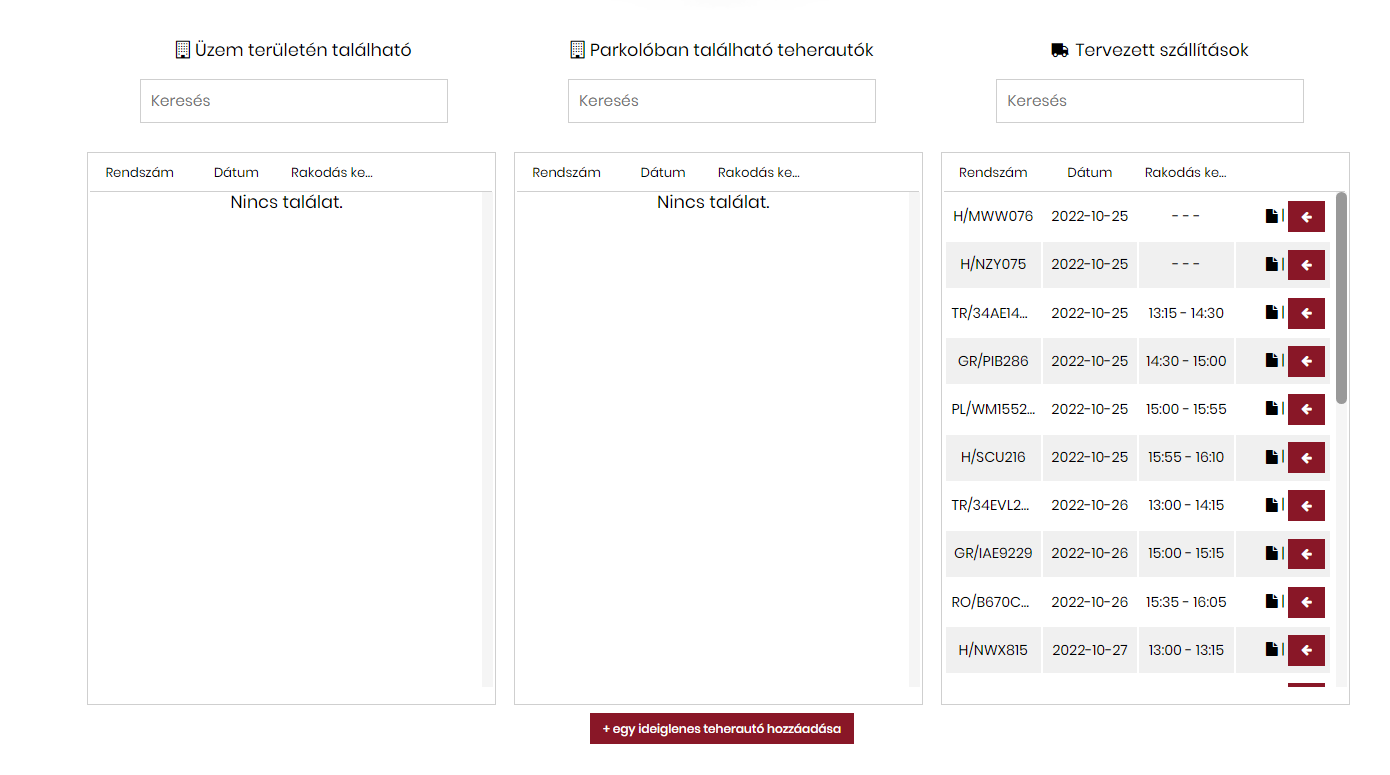Click the scrollbar thumb of the planned shipments list
Image resolution: width=1390 pixels, height=775 pixels.
pos(1341,297)
